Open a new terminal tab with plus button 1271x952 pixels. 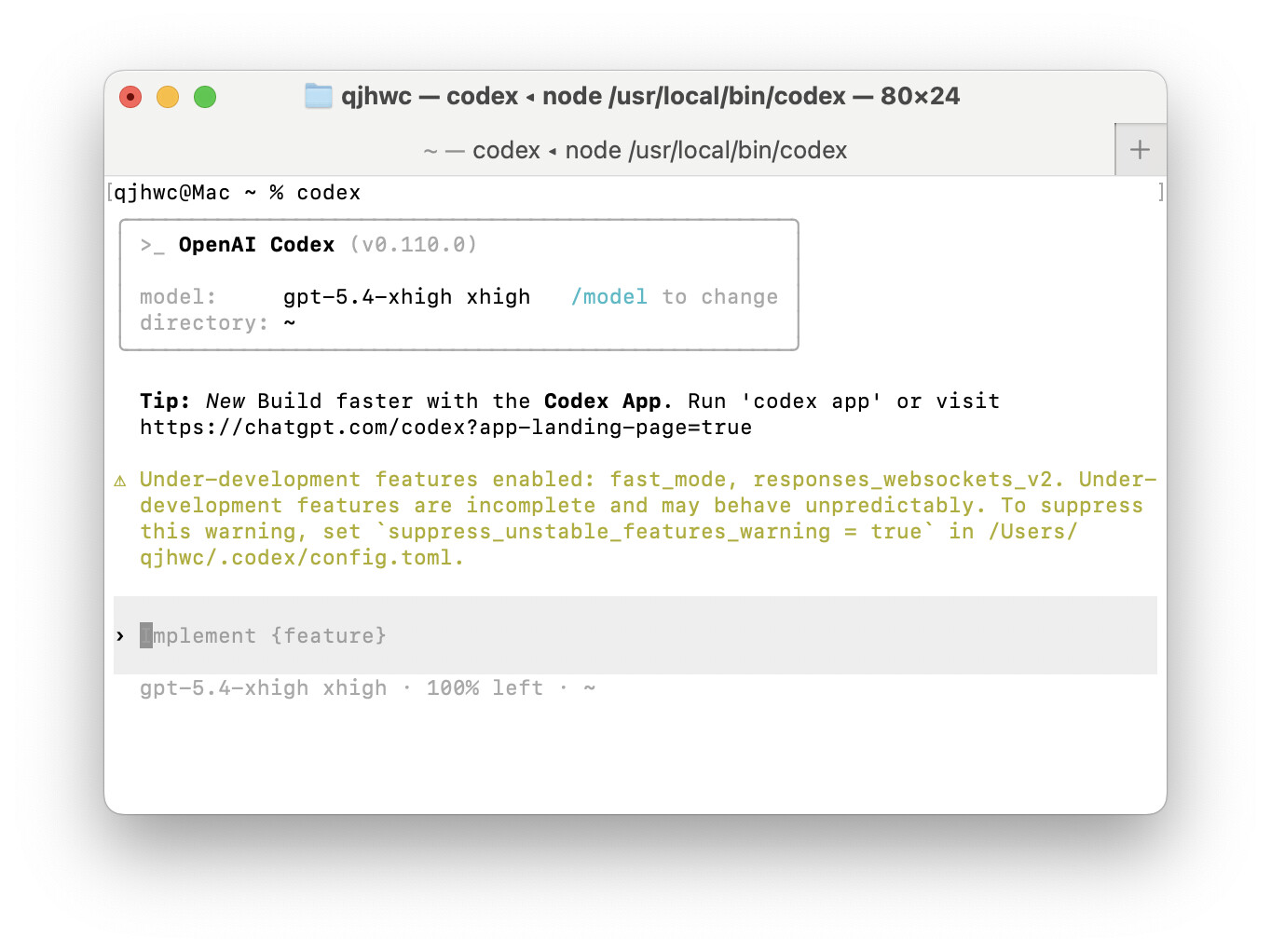pos(1140,150)
